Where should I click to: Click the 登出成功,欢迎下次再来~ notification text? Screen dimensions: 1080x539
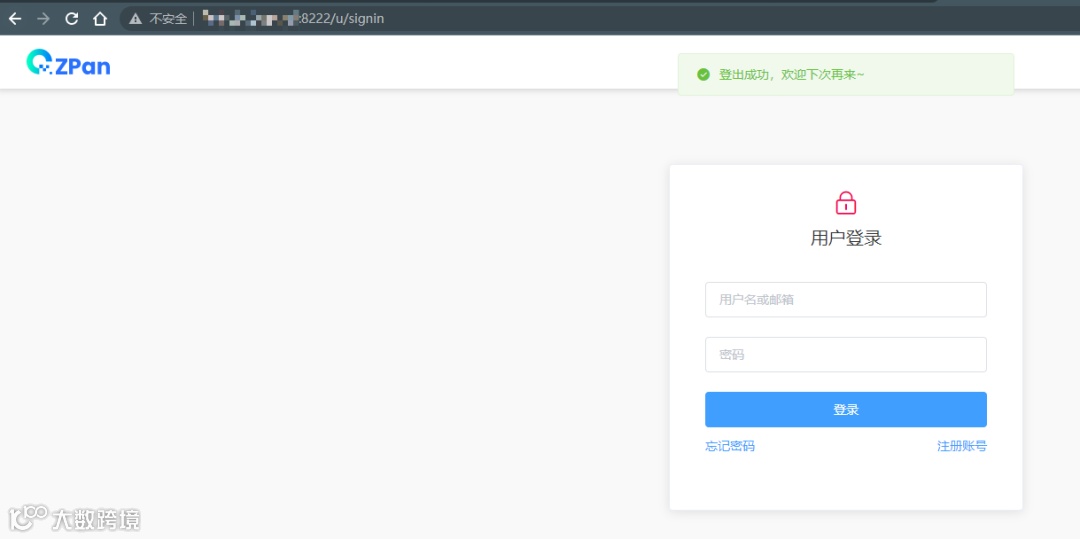(x=791, y=74)
